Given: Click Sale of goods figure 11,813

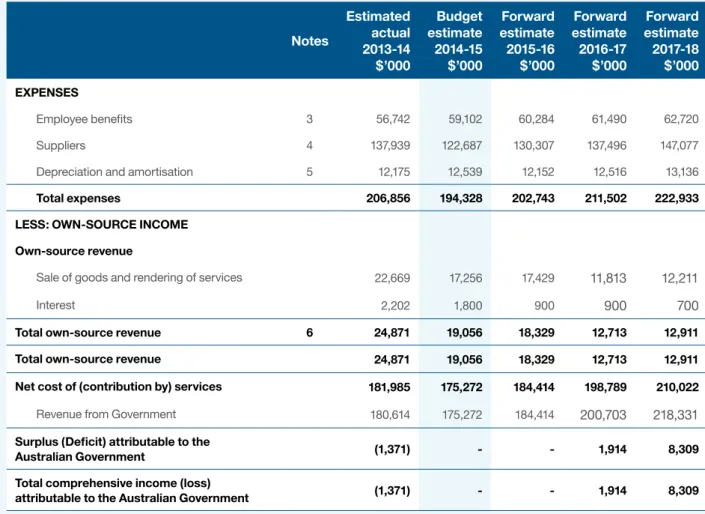Looking at the screenshot, I should tap(608, 278).
